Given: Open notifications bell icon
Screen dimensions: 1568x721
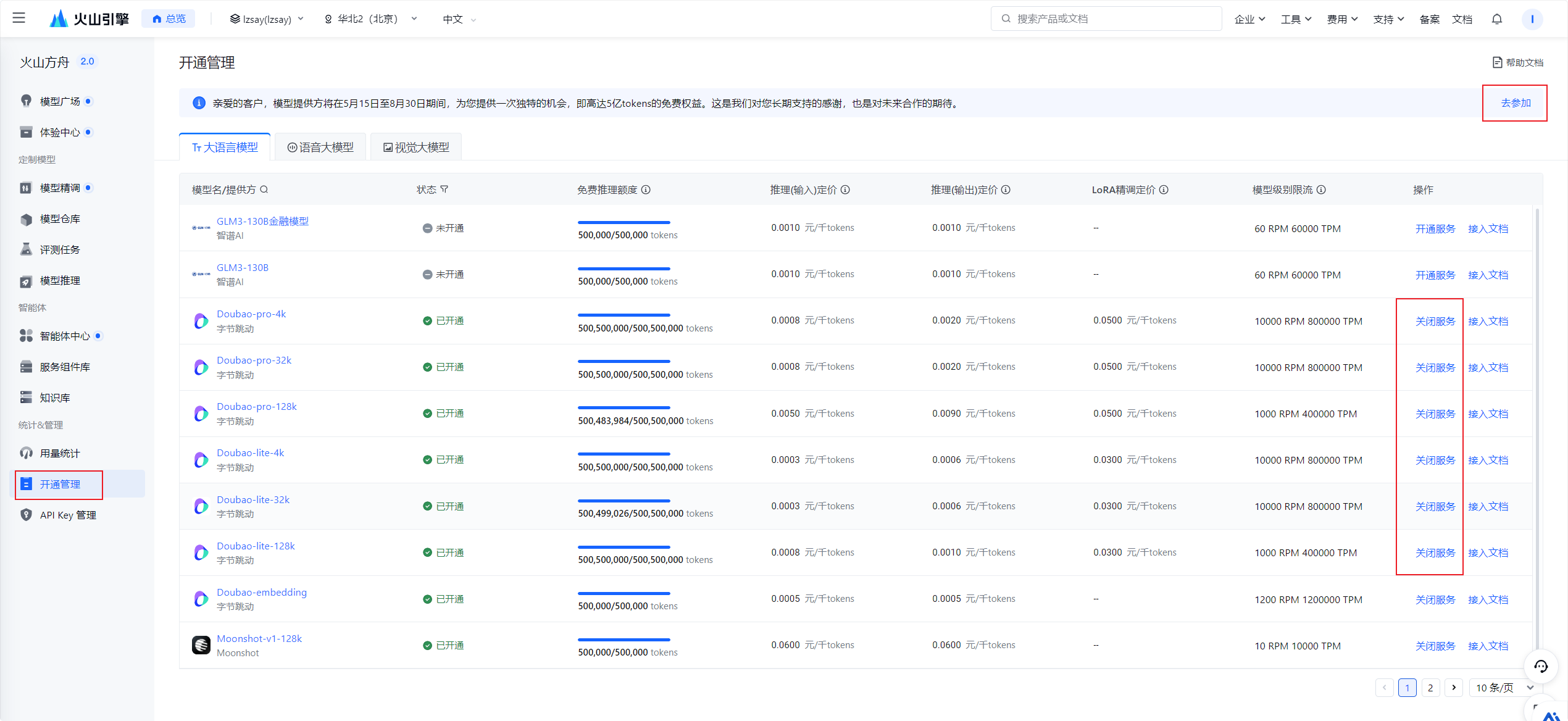Looking at the screenshot, I should click(1496, 19).
